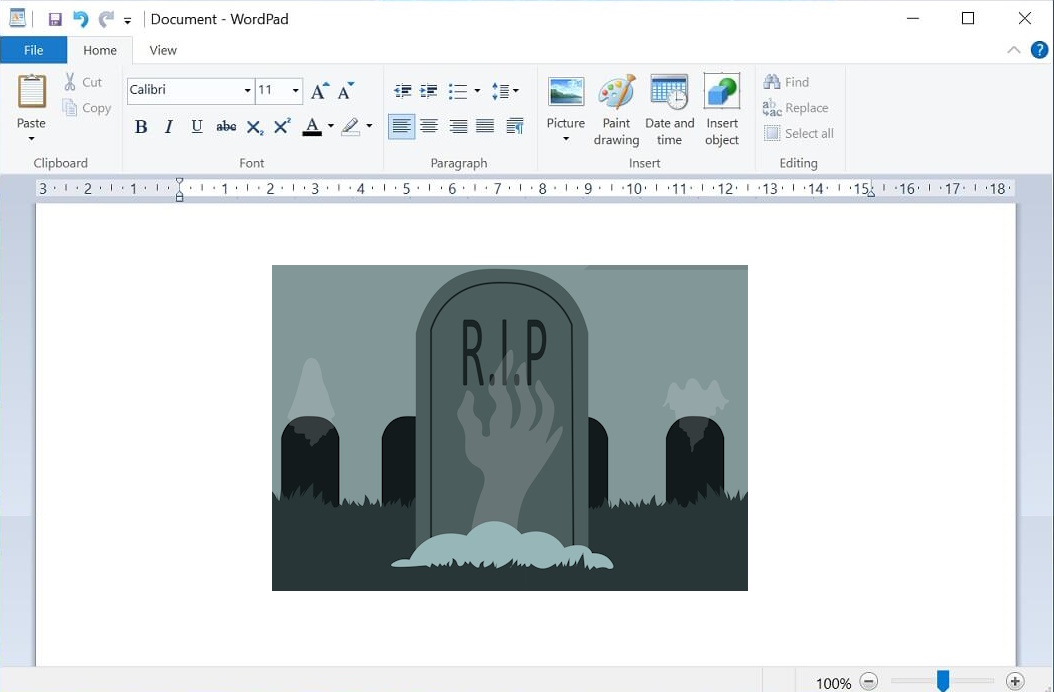This screenshot has width=1054, height=692.
Task: Expand the bullet list style dropdown
Action: point(477,91)
